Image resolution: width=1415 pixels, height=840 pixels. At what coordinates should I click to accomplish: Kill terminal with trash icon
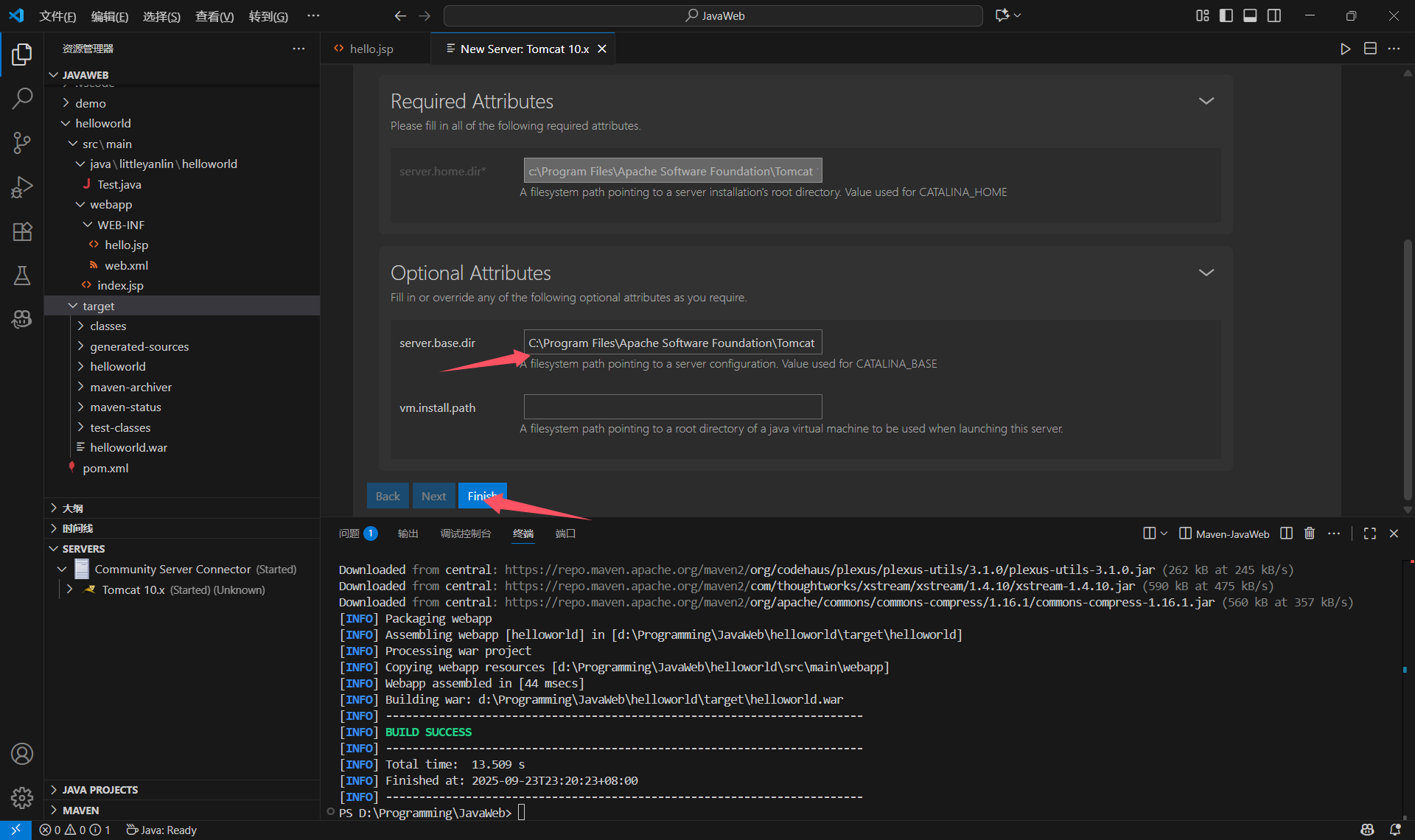(1309, 533)
